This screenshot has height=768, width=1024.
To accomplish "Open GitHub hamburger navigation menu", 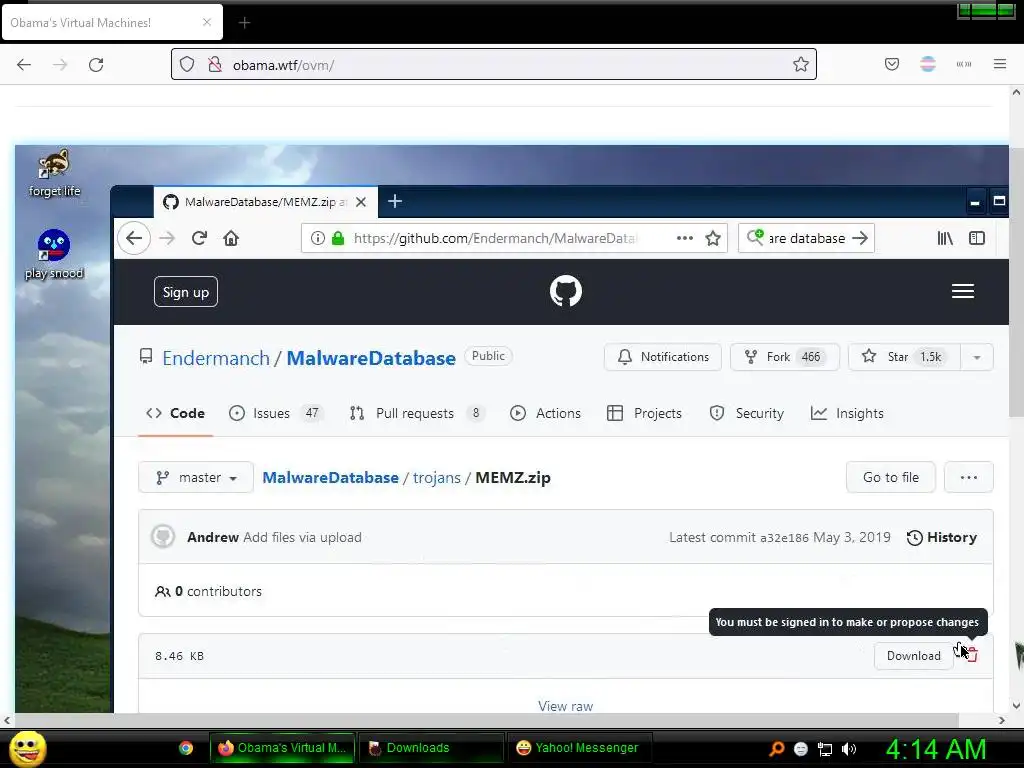I will point(963,291).
